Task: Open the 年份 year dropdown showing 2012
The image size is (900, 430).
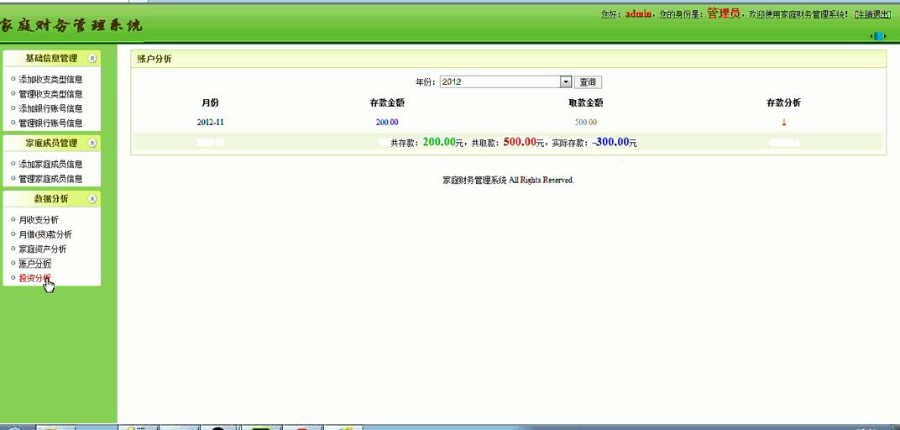Action: [x=506, y=82]
